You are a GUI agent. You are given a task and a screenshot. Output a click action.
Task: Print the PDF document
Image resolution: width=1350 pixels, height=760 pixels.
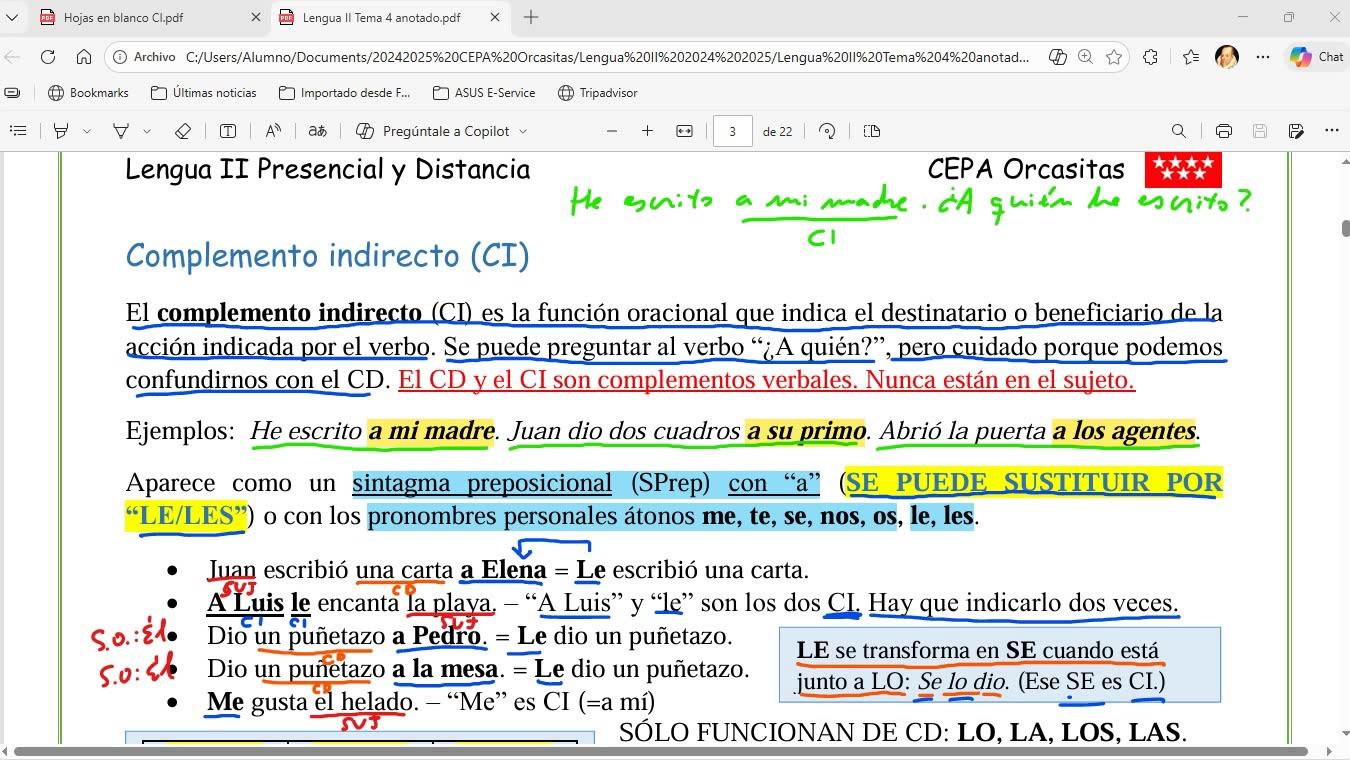tap(1223, 131)
